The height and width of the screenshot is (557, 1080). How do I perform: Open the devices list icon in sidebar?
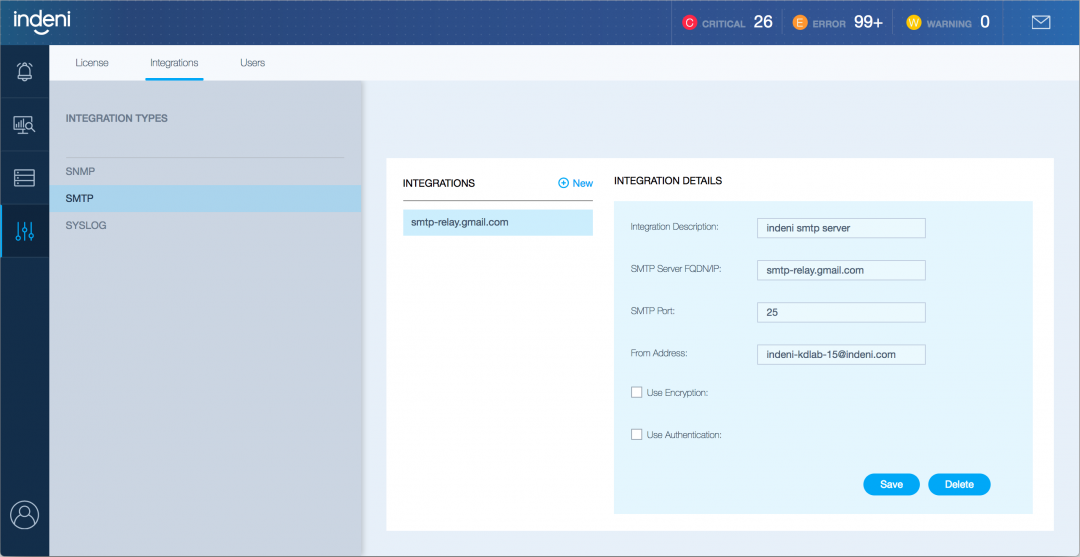pyautogui.click(x=24, y=178)
